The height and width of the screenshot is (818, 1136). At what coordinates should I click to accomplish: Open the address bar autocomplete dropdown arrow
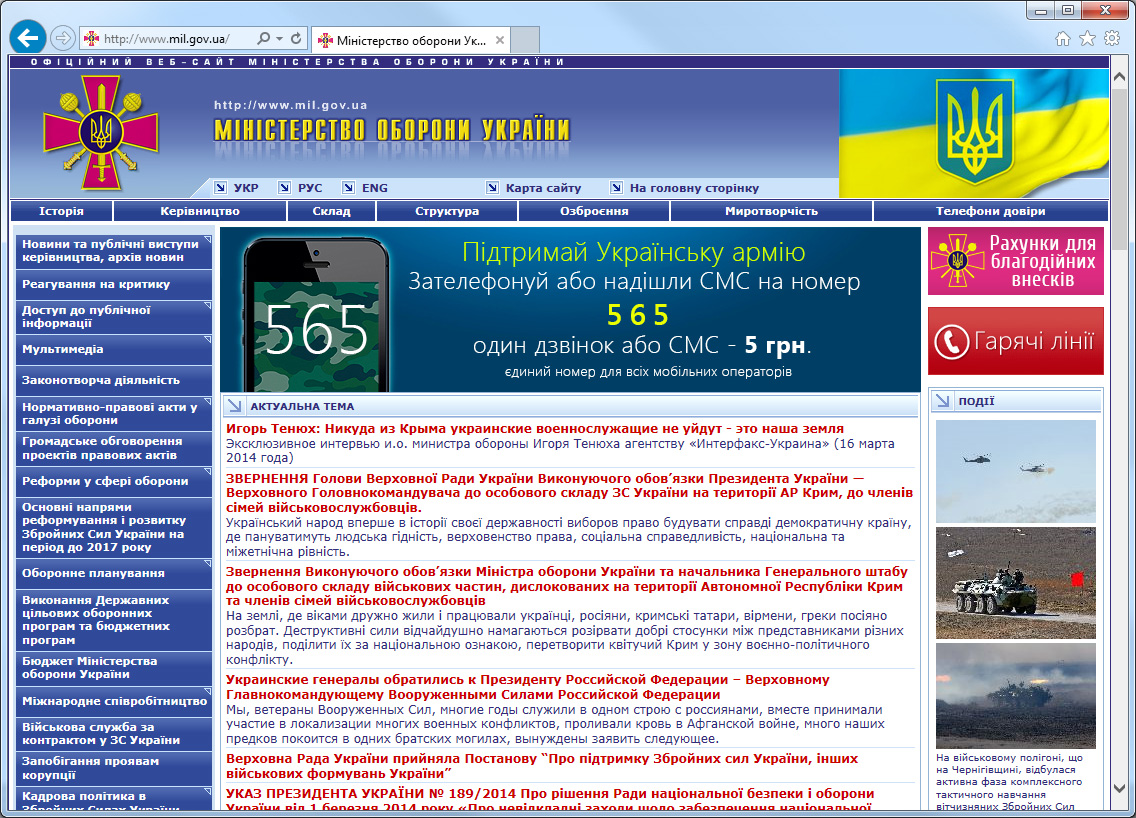(280, 38)
